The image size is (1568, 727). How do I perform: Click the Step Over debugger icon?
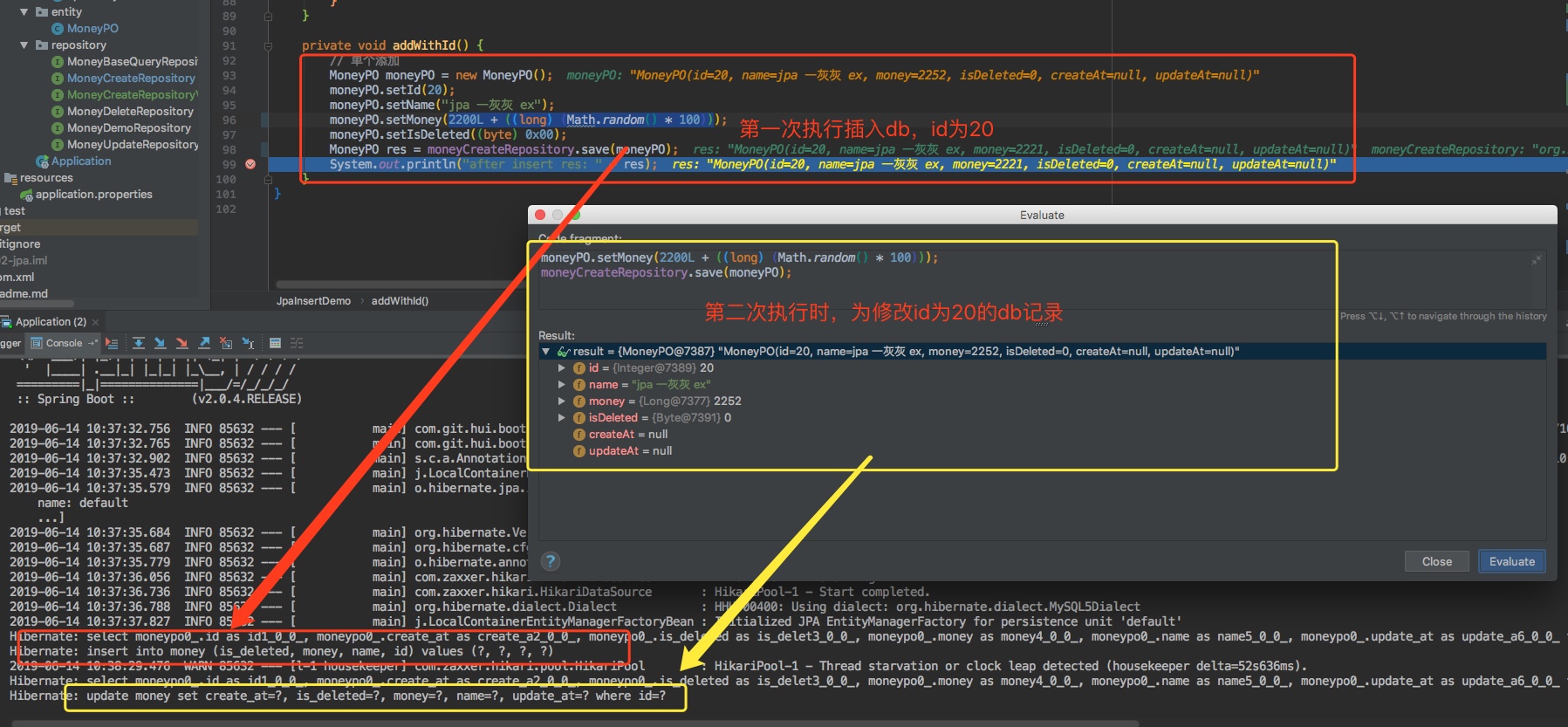tap(138, 343)
